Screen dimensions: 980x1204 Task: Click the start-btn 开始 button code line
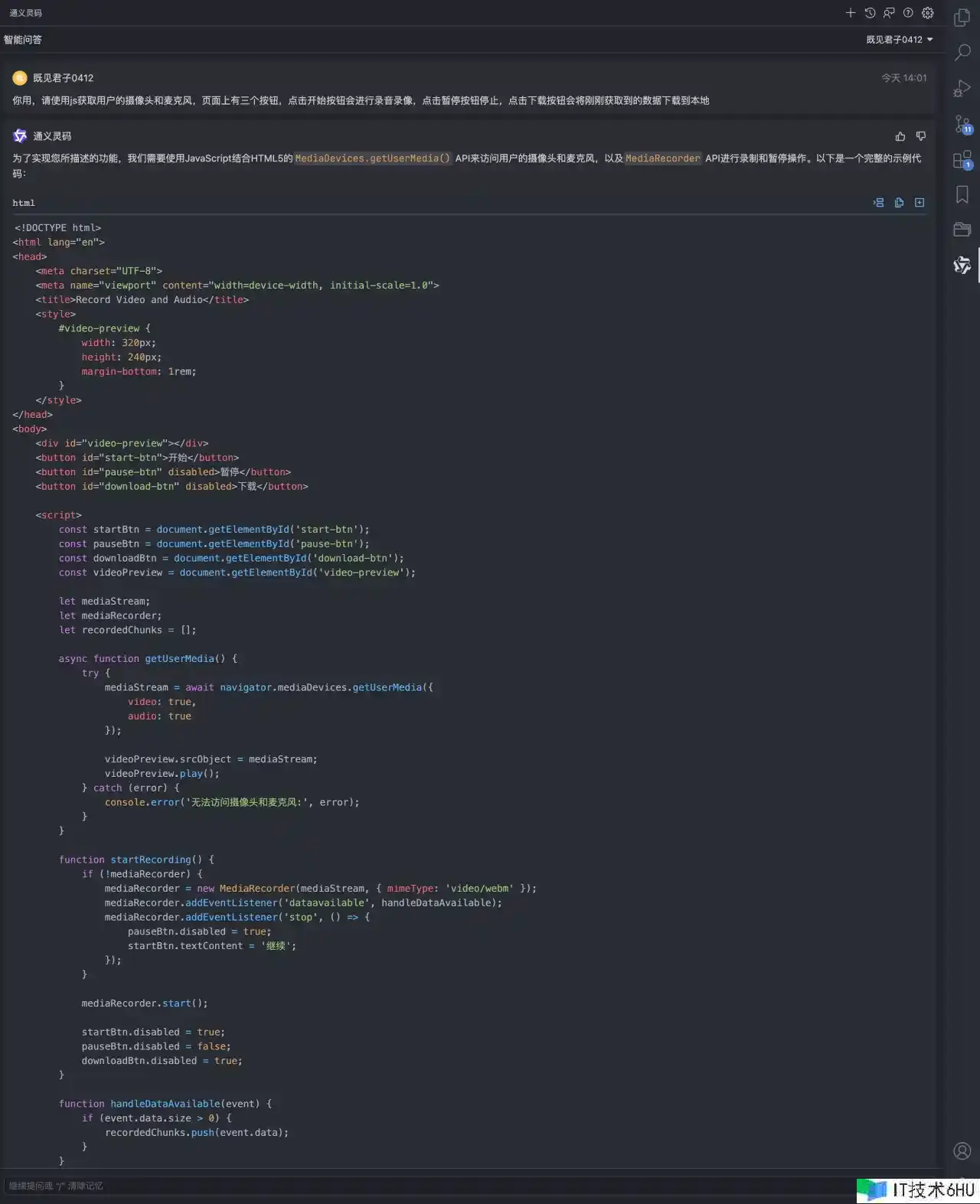[137, 458]
